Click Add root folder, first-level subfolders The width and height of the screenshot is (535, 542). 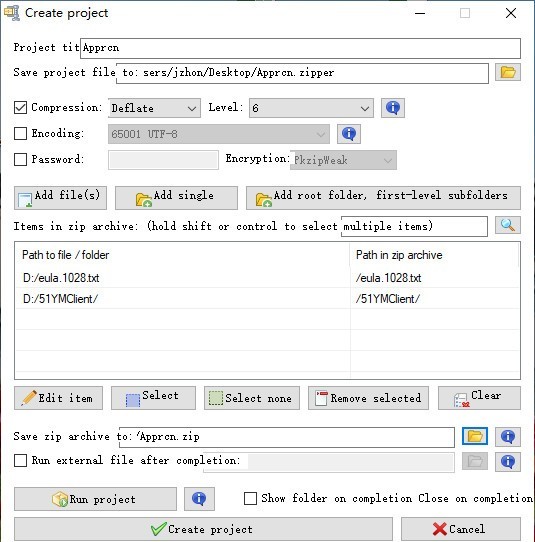pyautogui.click(x=383, y=198)
